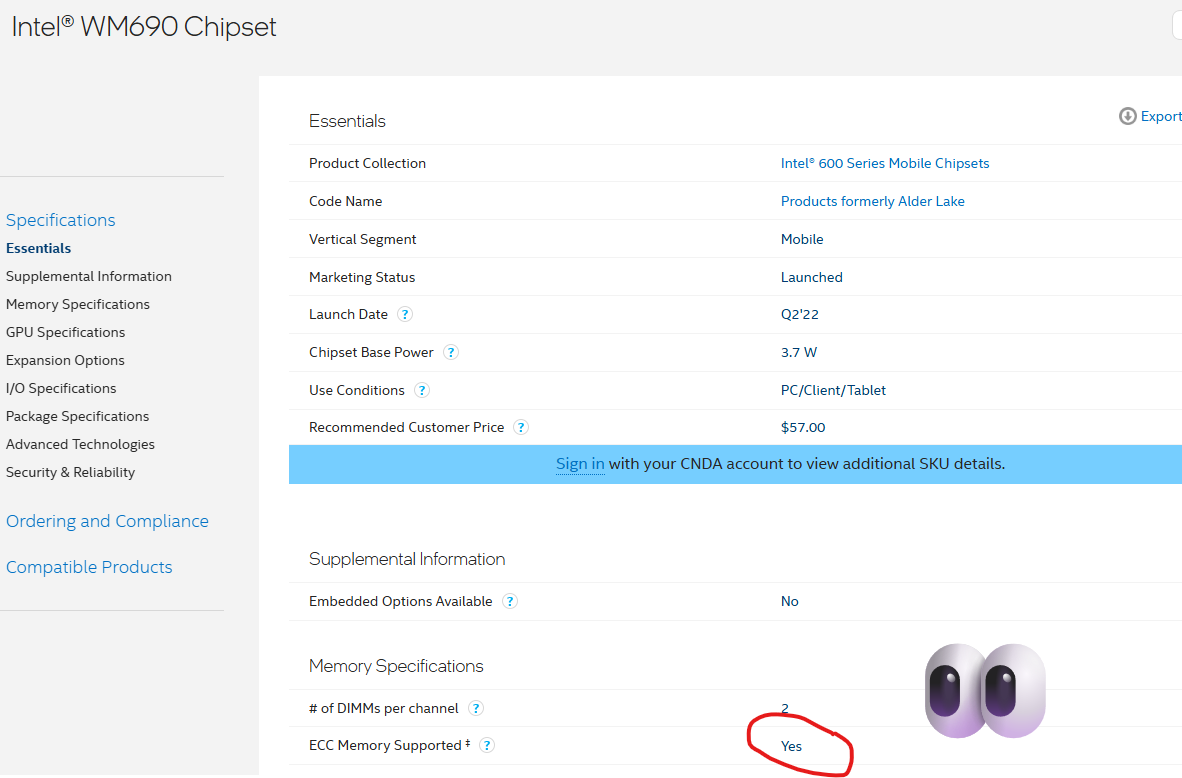The width and height of the screenshot is (1182, 778).
Task: Click the Launched marketing status value
Action: [x=811, y=277]
